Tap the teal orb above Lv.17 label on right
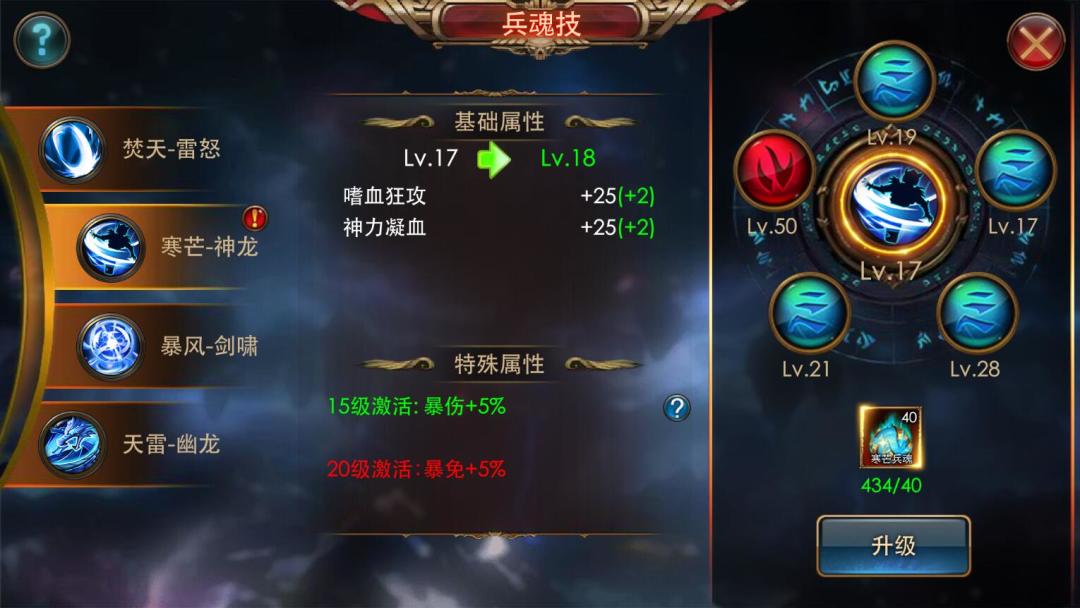The image size is (1080, 608). tap(1015, 169)
